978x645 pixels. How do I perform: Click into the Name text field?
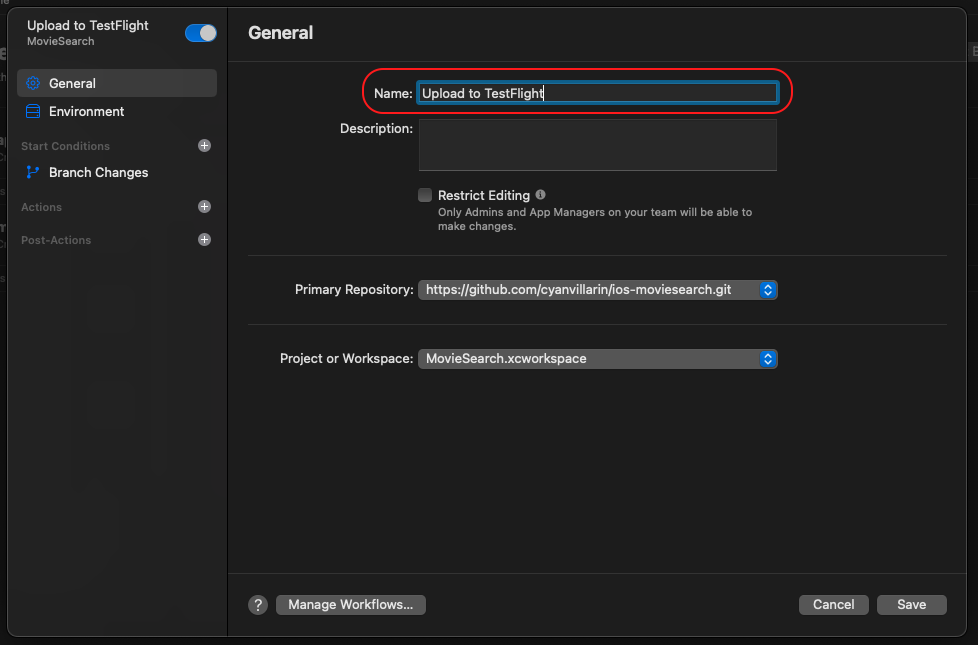(598, 93)
